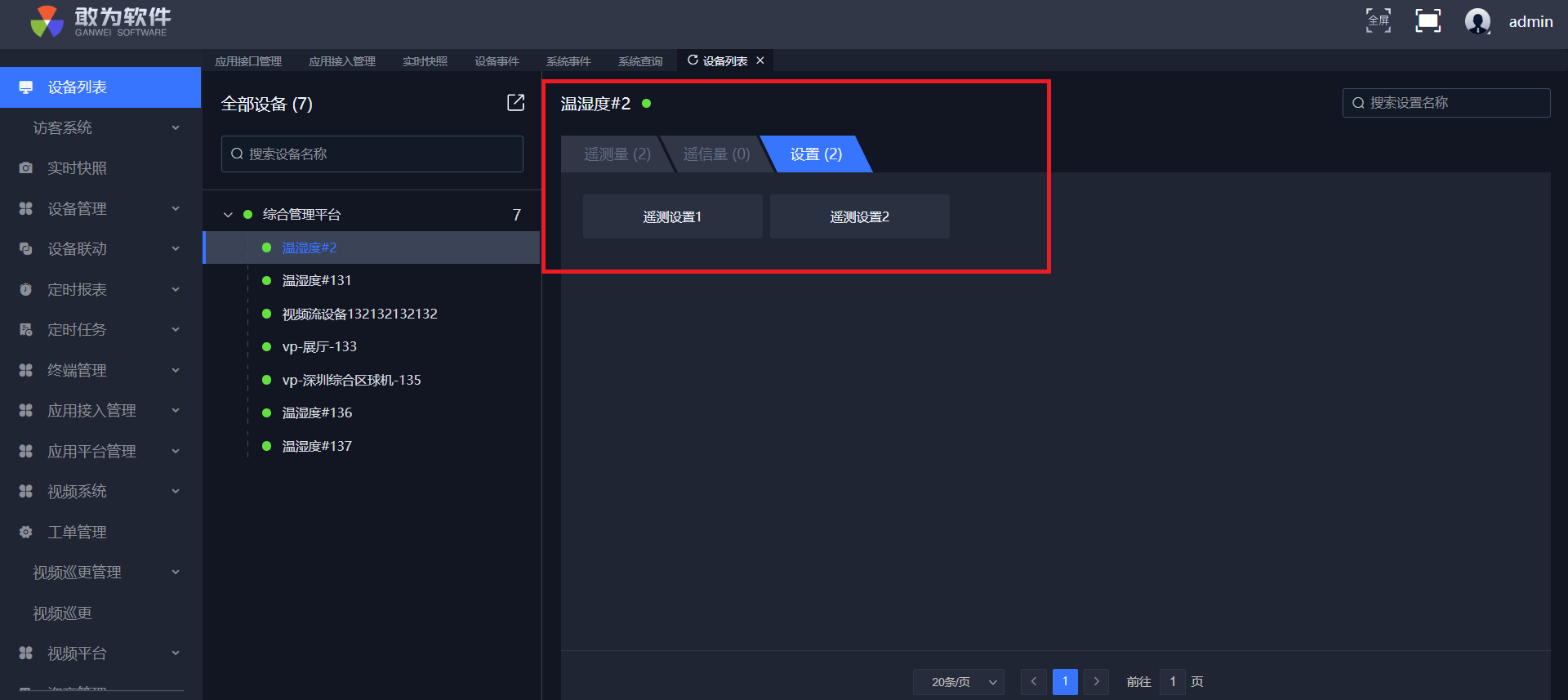
Task: Switch to the 系统查询 tab
Action: point(640,61)
